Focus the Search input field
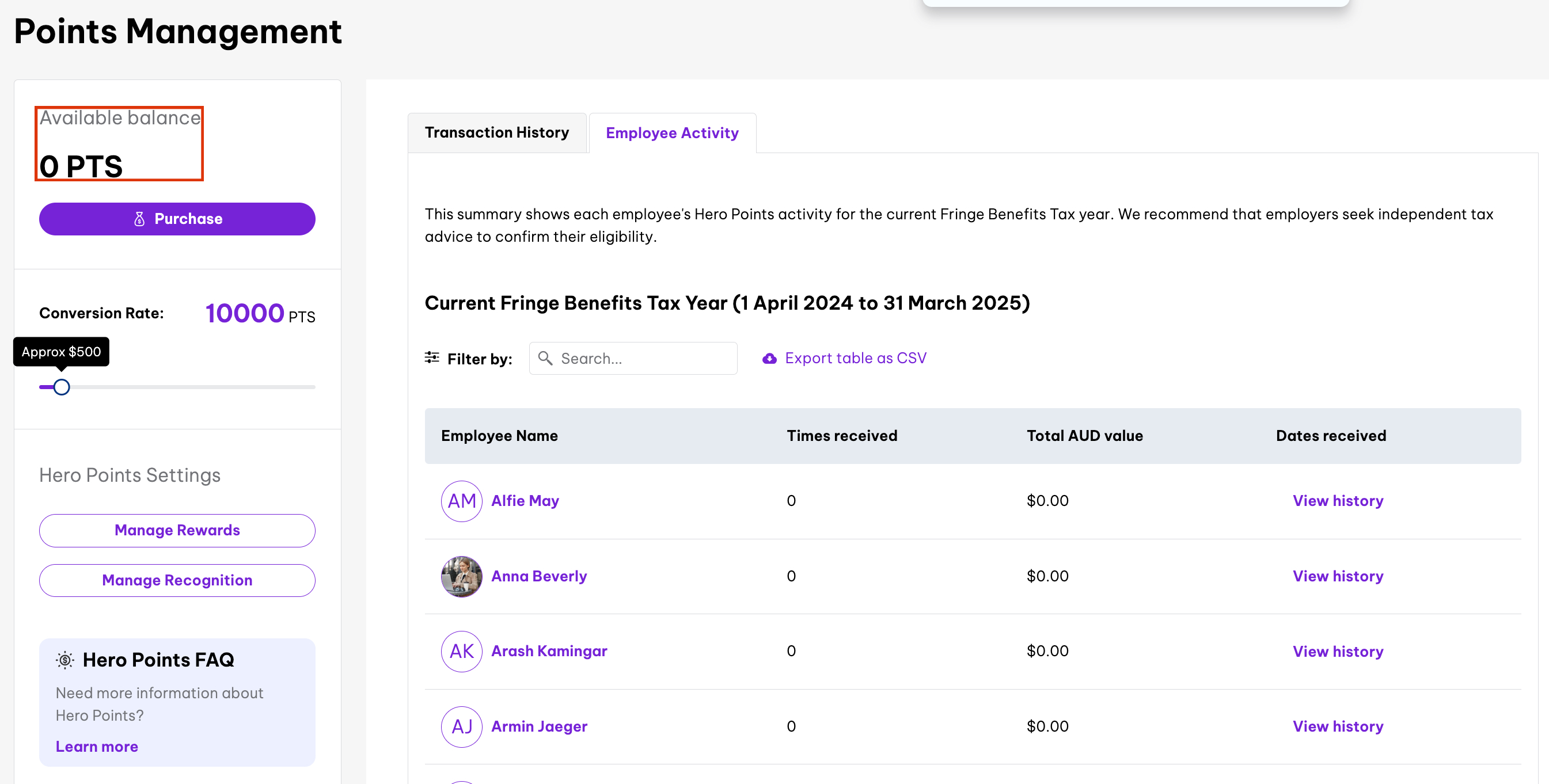This screenshot has height=784, width=1549. (x=643, y=359)
